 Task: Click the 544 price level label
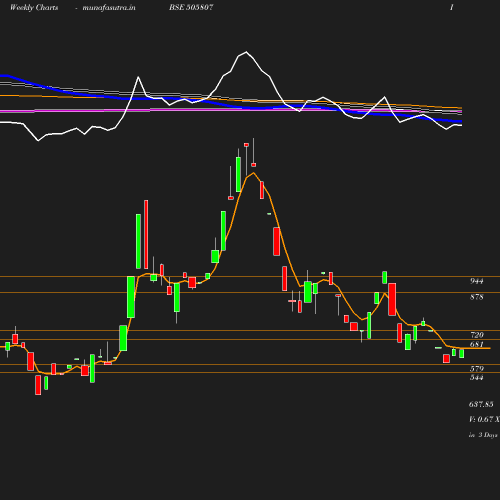(x=477, y=377)
